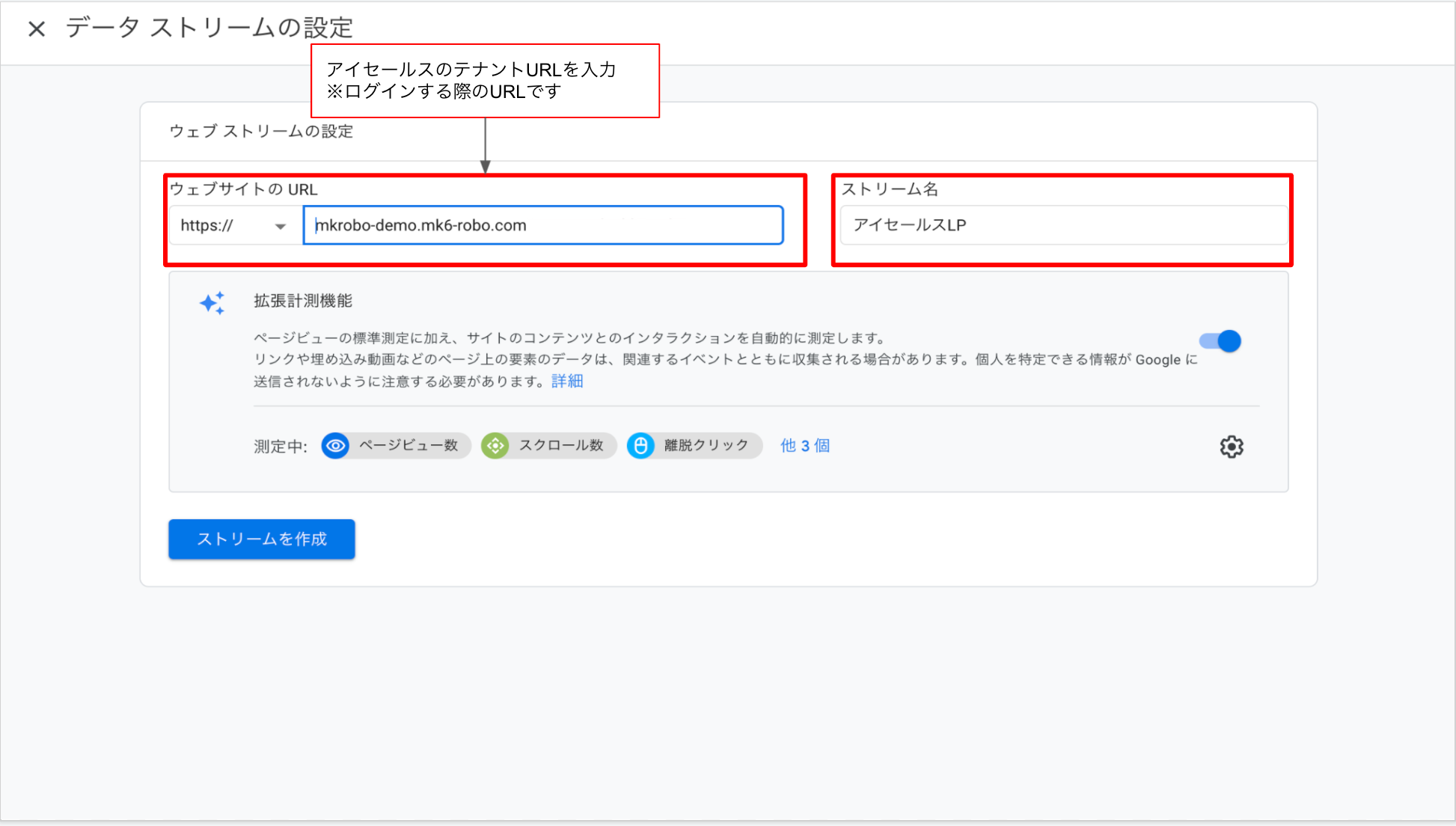
Task: Click the 拡張計測機能 heading
Action: tap(303, 301)
